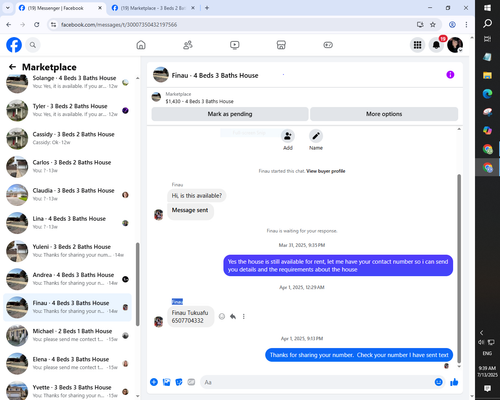Viewport: 500px width, 400px height.
Task: Open the tab search dropdown chevron
Action: [x=8, y=8]
